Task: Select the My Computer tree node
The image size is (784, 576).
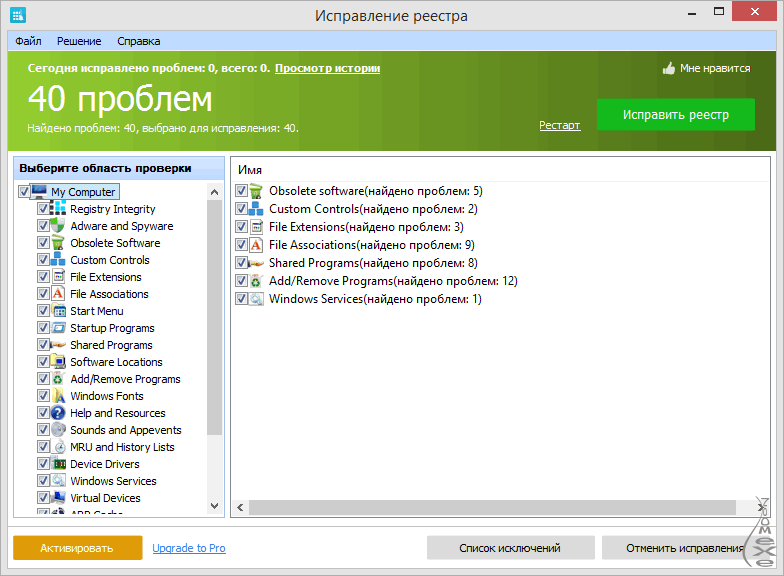Action: click(x=83, y=192)
